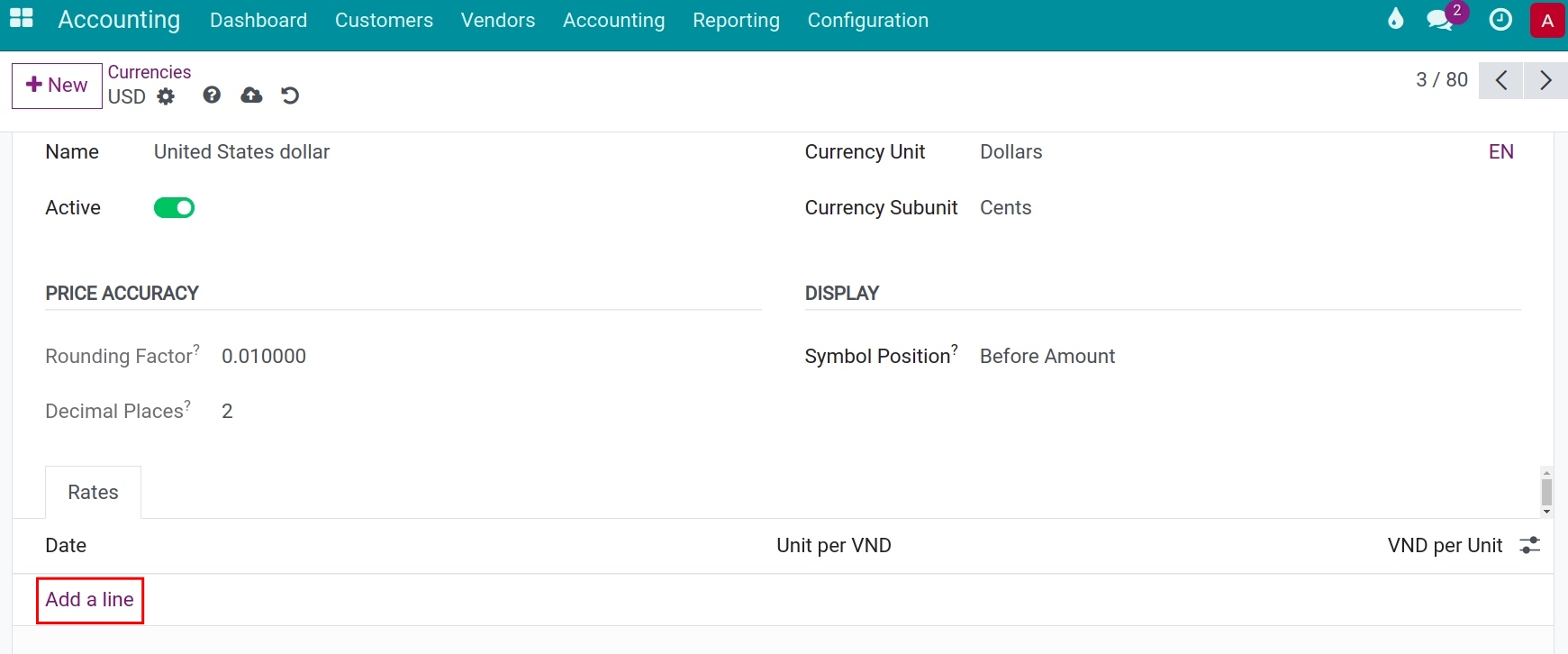Click the New button

57,86
